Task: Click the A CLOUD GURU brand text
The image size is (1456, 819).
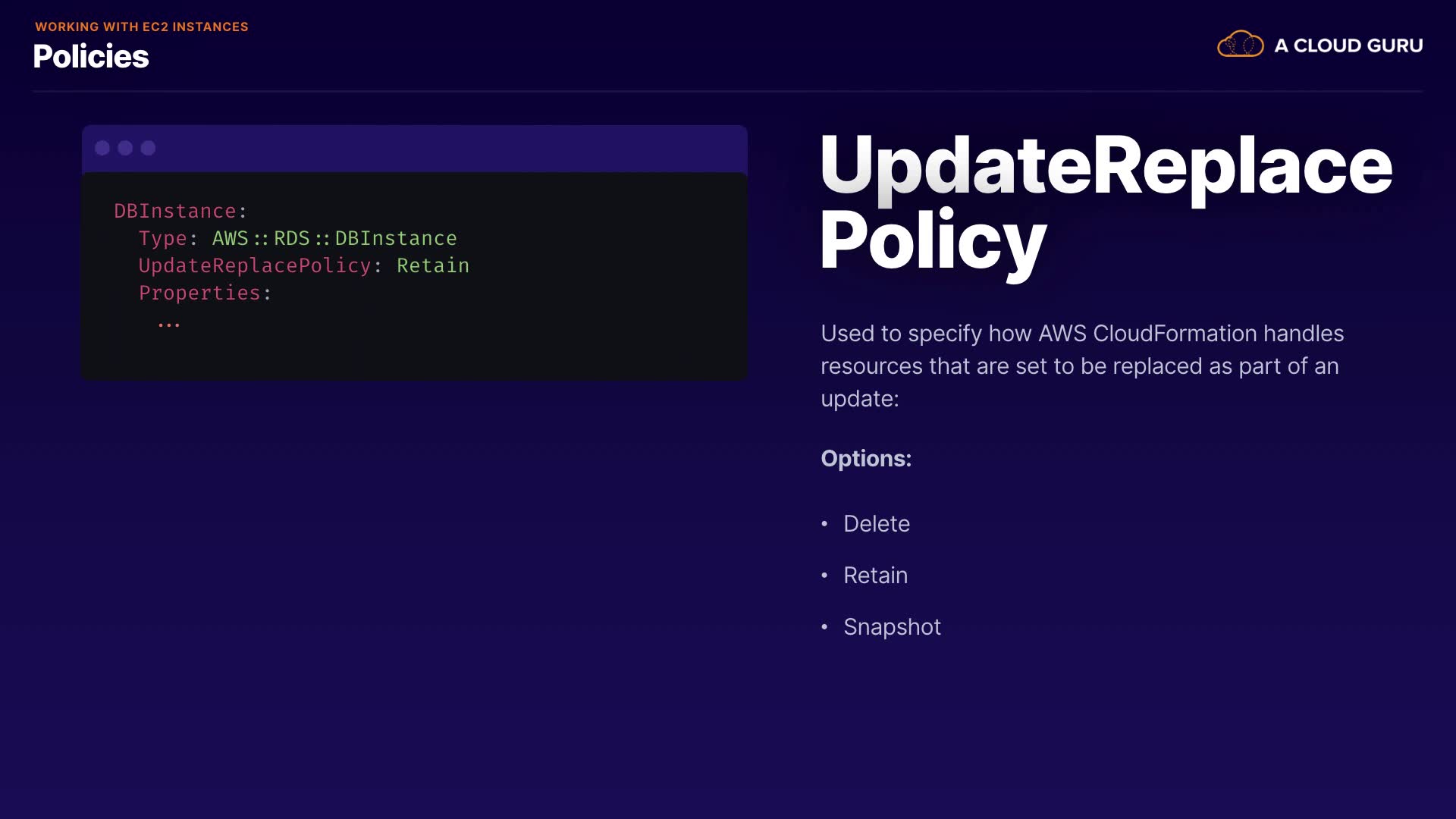Action: point(1348,45)
